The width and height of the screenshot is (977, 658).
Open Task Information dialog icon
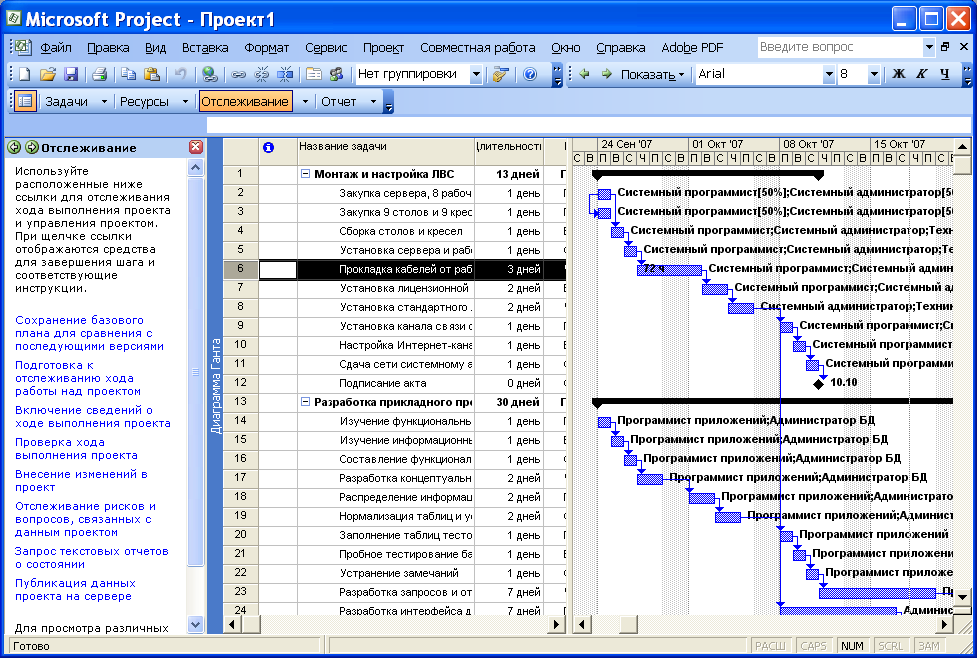(313, 75)
